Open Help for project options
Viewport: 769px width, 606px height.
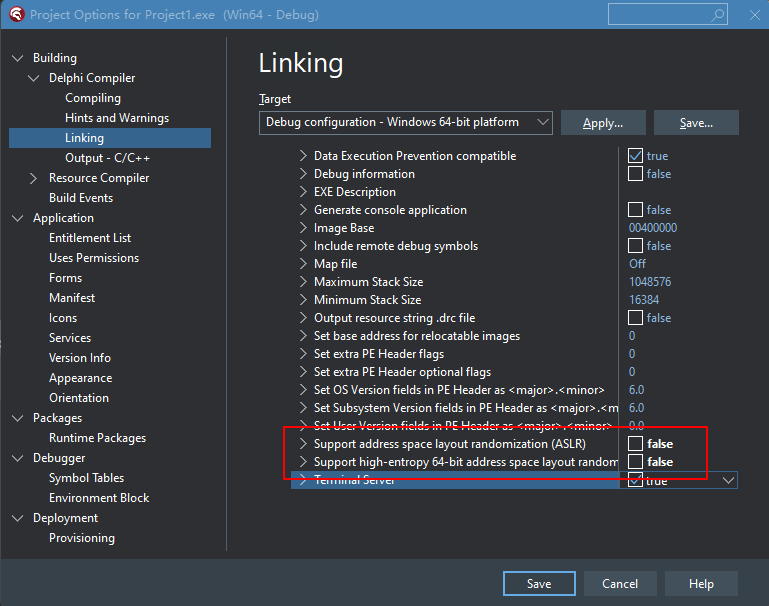[701, 584]
